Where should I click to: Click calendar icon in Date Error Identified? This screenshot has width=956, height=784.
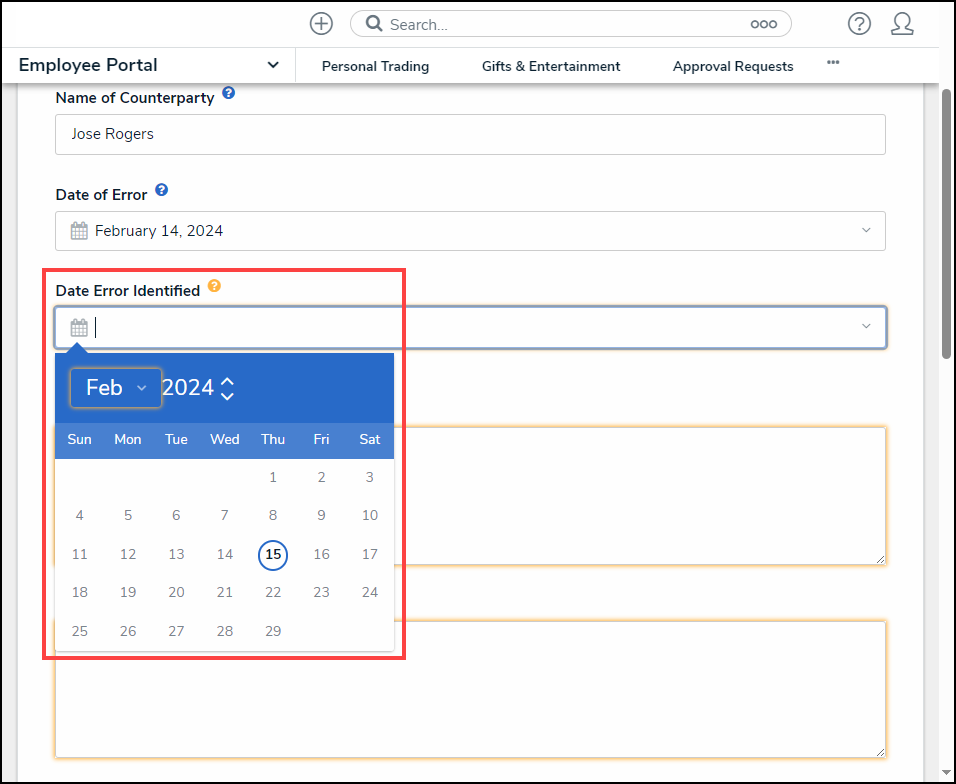(x=79, y=327)
